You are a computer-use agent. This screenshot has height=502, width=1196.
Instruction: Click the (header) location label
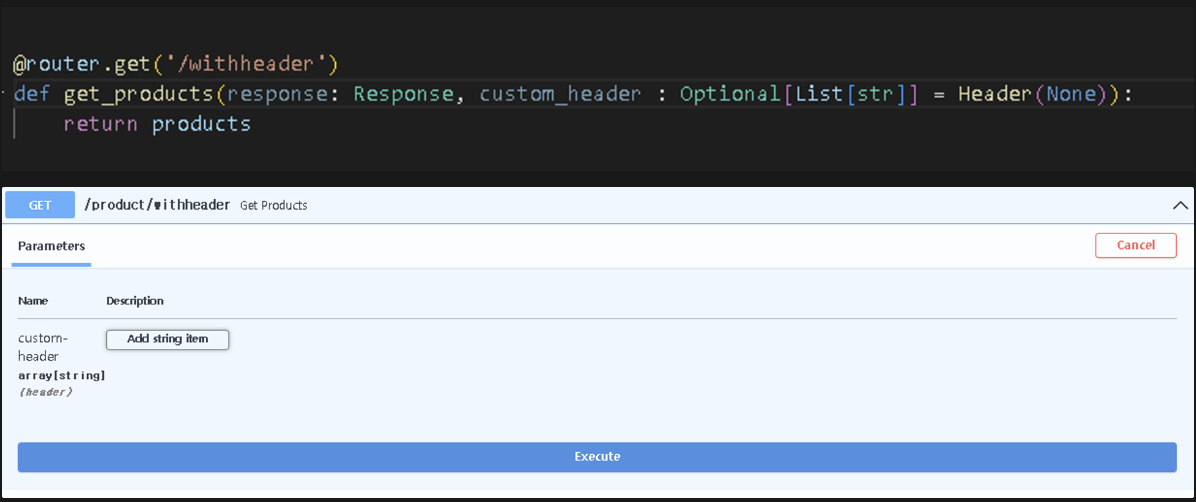coord(45,392)
